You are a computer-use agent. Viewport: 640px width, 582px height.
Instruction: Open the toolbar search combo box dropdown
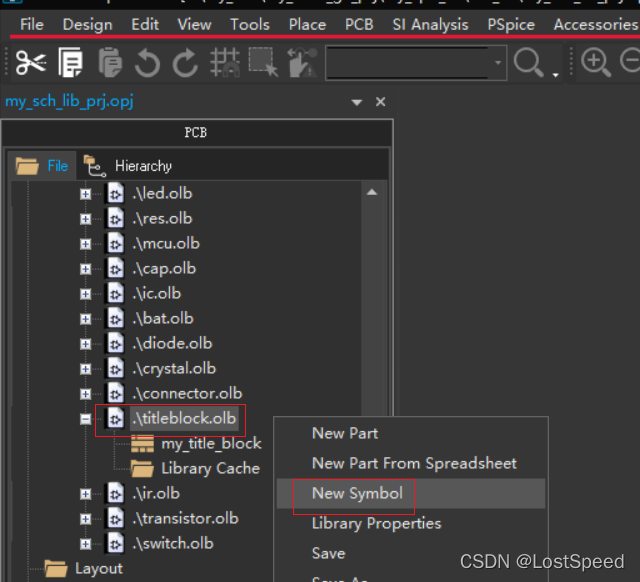coord(498,64)
